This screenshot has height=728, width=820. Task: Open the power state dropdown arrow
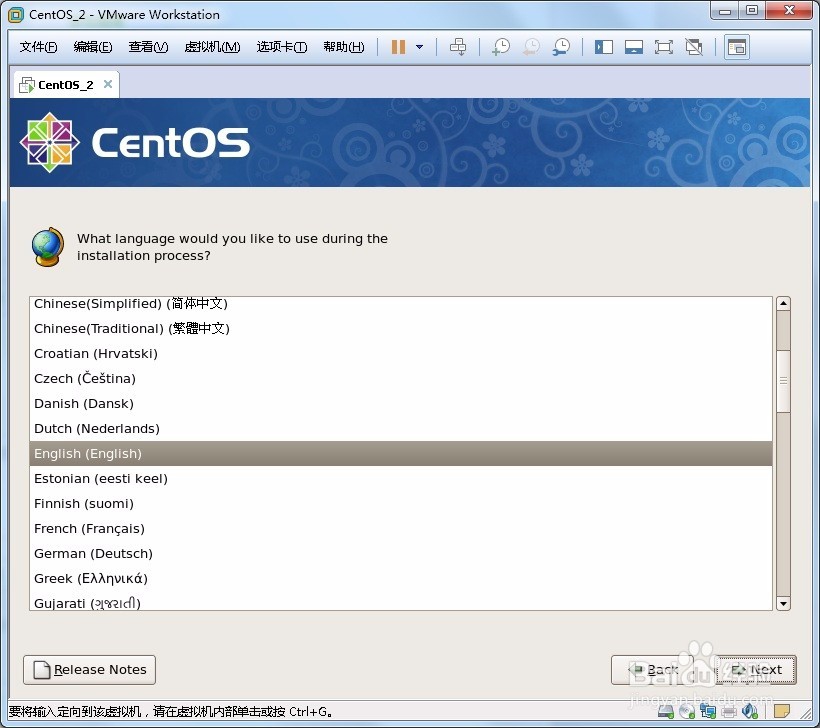(419, 46)
